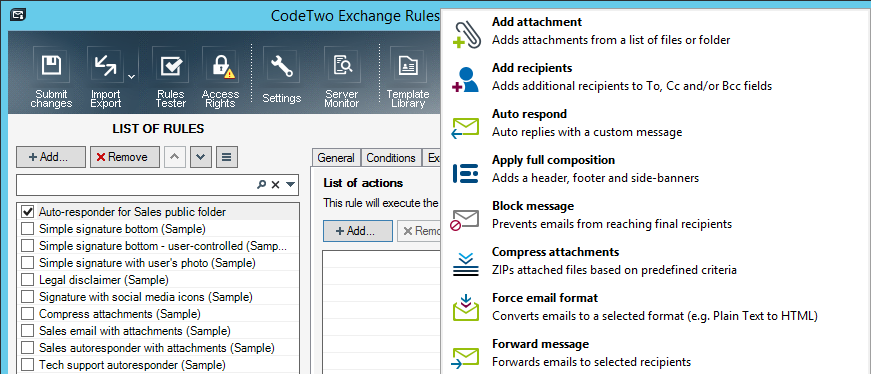Add a new rule to the list
Screen dimensions: 871x374
point(51,157)
